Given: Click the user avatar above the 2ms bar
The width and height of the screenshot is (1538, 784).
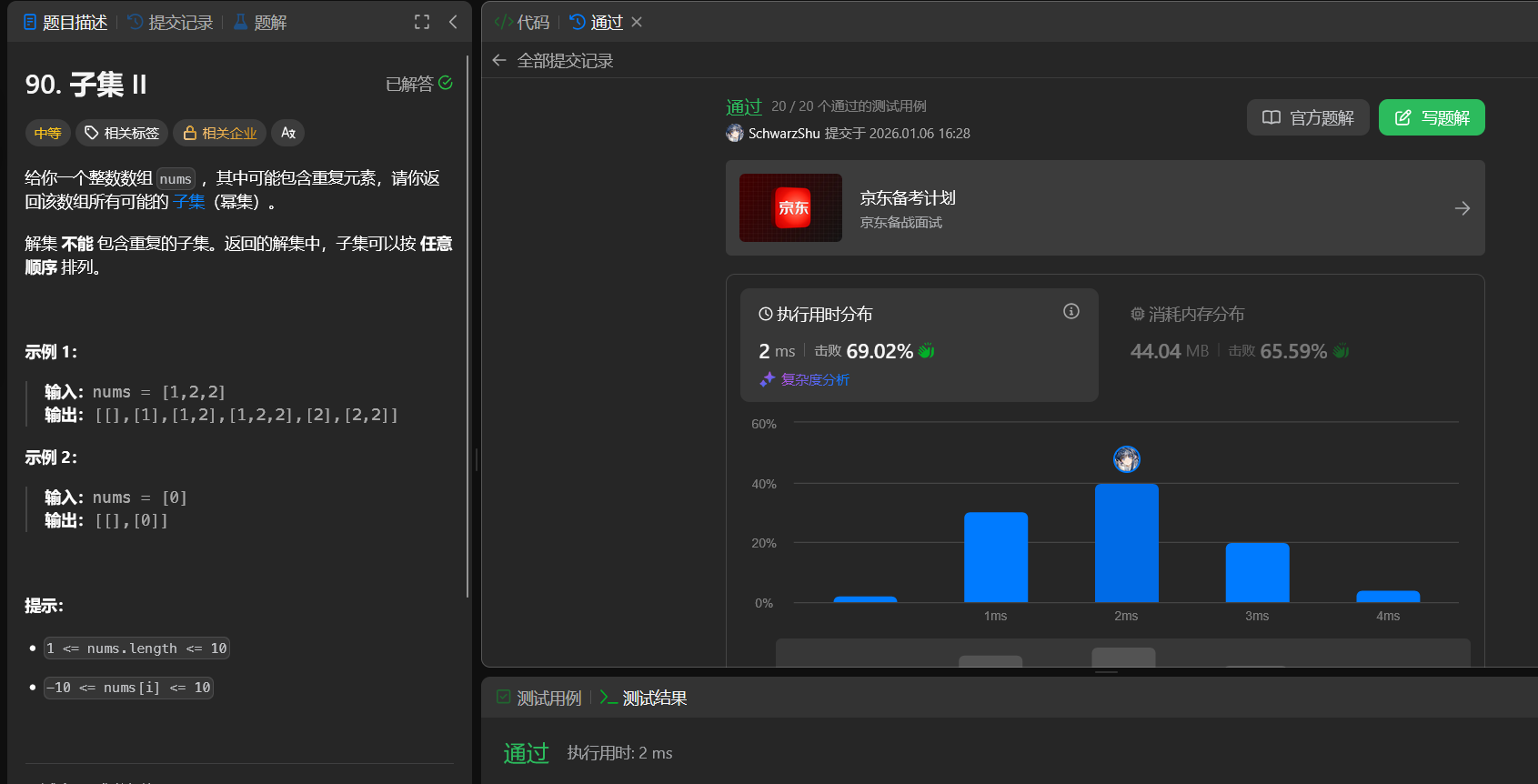Looking at the screenshot, I should click(1126, 459).
